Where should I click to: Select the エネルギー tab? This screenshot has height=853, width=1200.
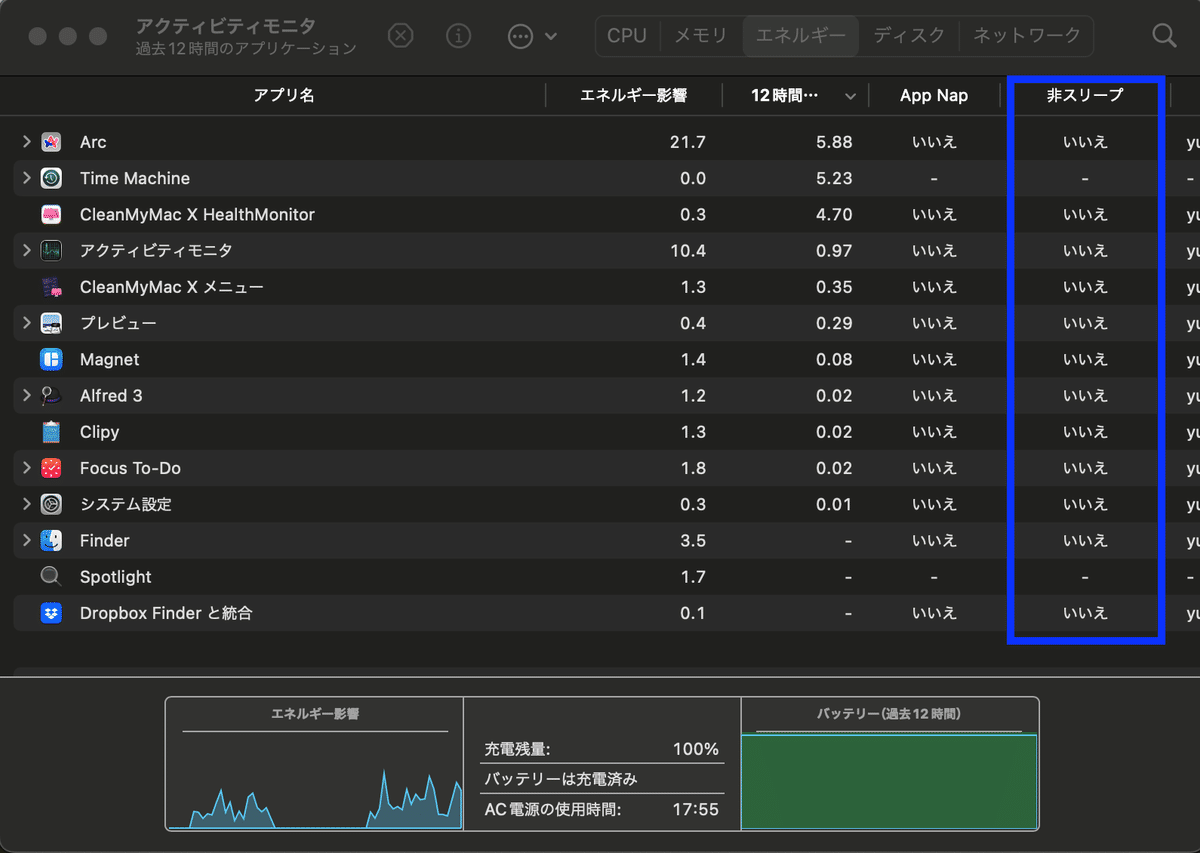[802, 36]
